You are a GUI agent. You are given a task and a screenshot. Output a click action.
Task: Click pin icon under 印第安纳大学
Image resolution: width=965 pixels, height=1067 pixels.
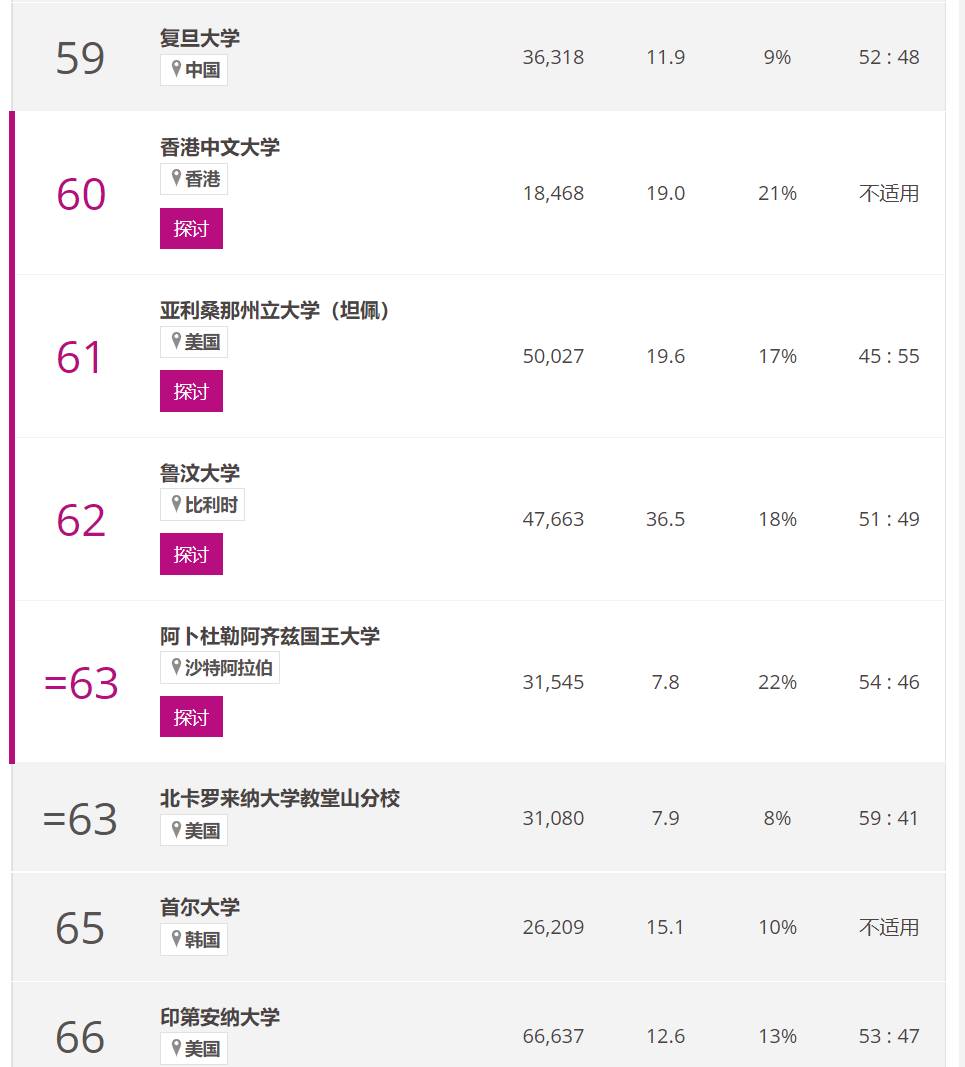coord(176,1048)
